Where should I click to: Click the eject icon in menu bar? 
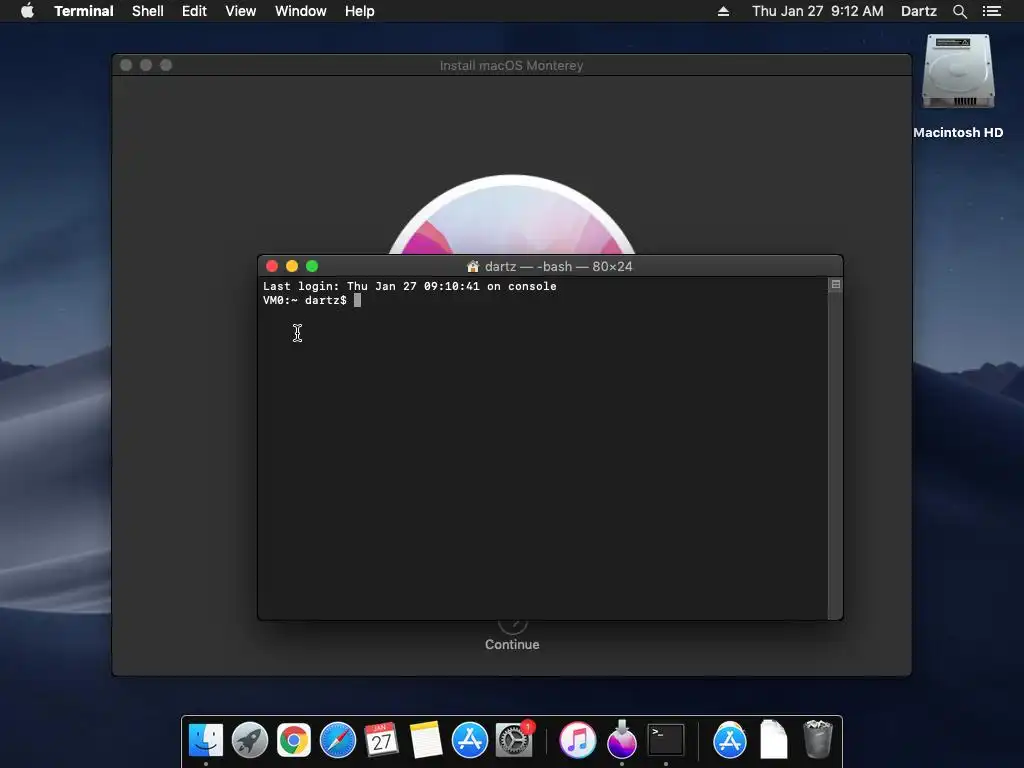coord(723,11)
